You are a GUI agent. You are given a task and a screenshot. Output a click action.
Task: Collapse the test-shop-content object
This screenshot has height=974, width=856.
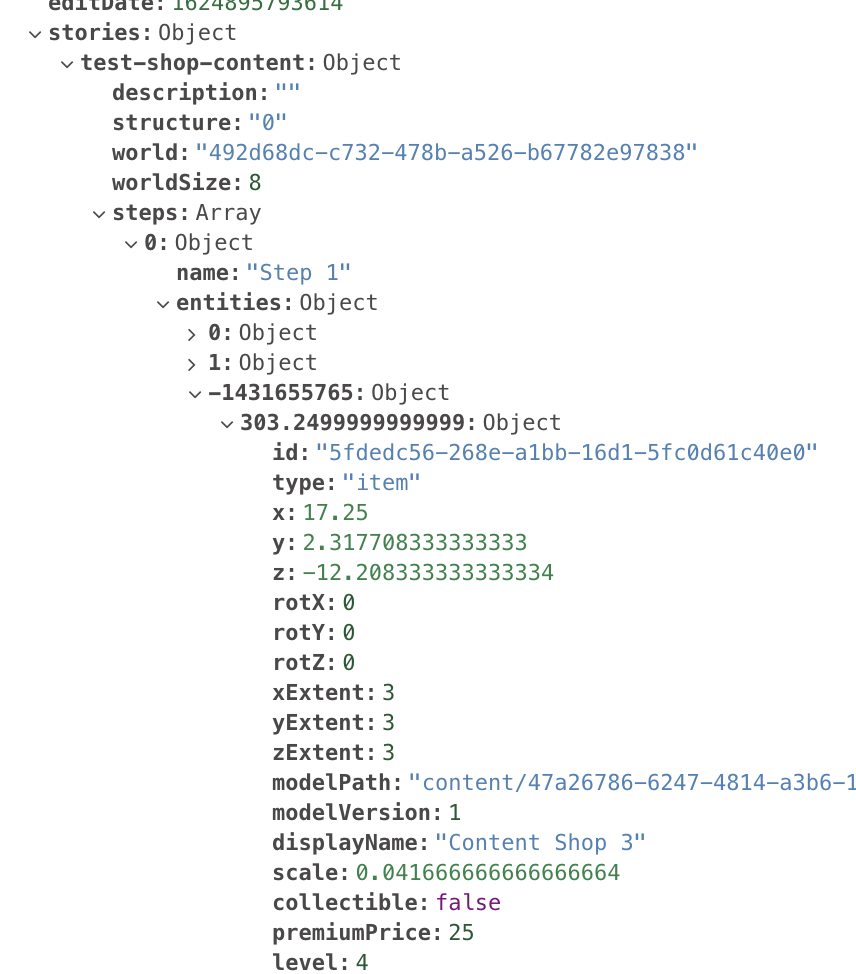pos(67,63)
